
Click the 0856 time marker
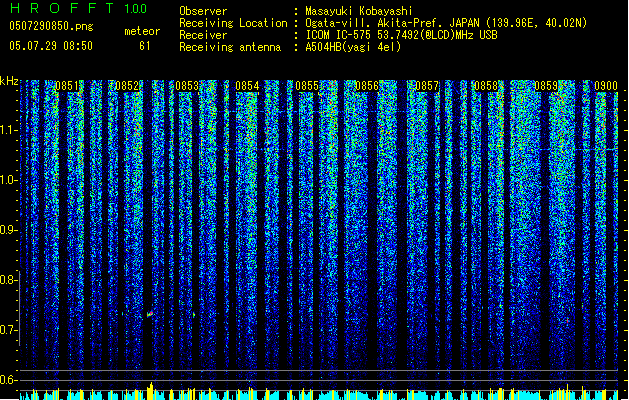pos(367,86)
